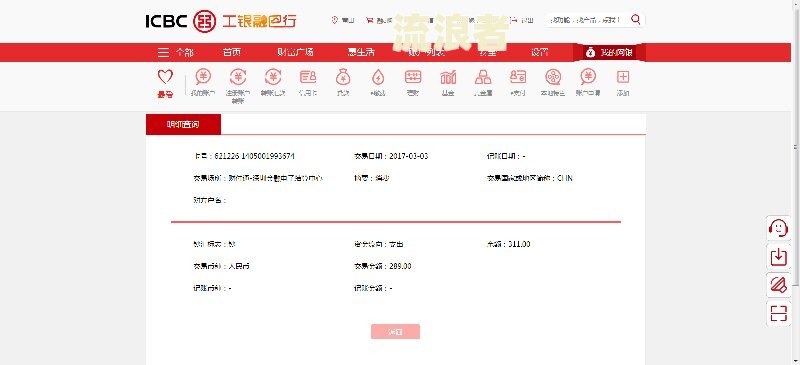Screen dimensions: 800x365
Task: Click into the header search field
Action: 587,20
